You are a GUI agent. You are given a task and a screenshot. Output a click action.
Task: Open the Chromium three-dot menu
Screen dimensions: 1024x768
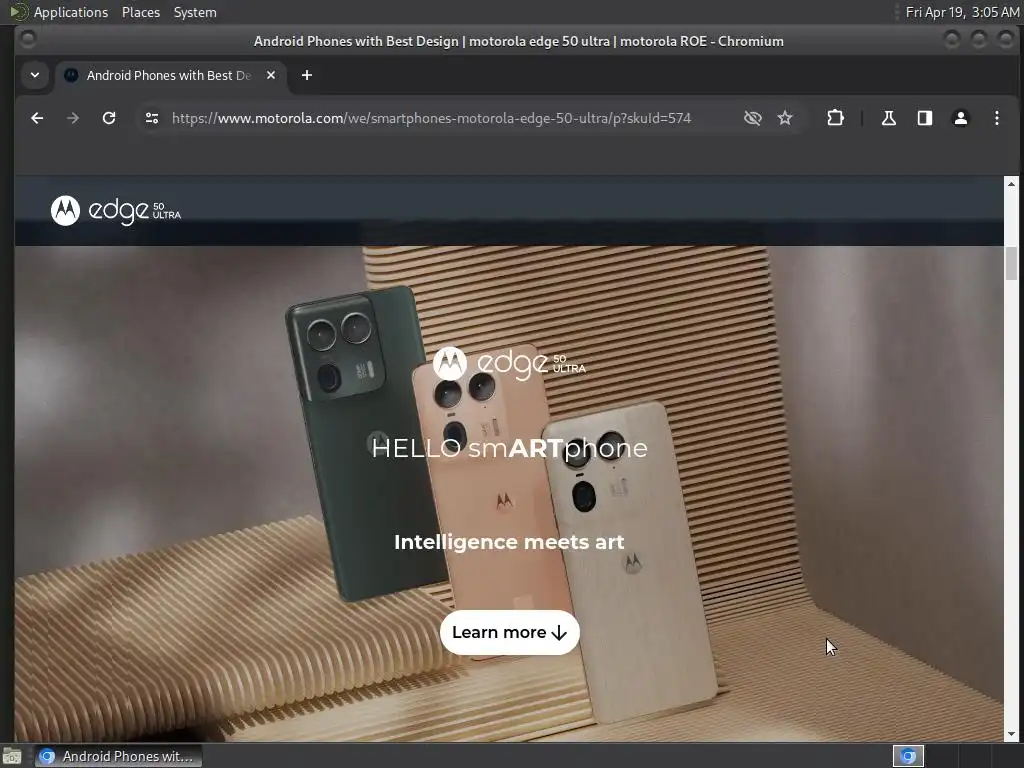(x=997, y=118)
